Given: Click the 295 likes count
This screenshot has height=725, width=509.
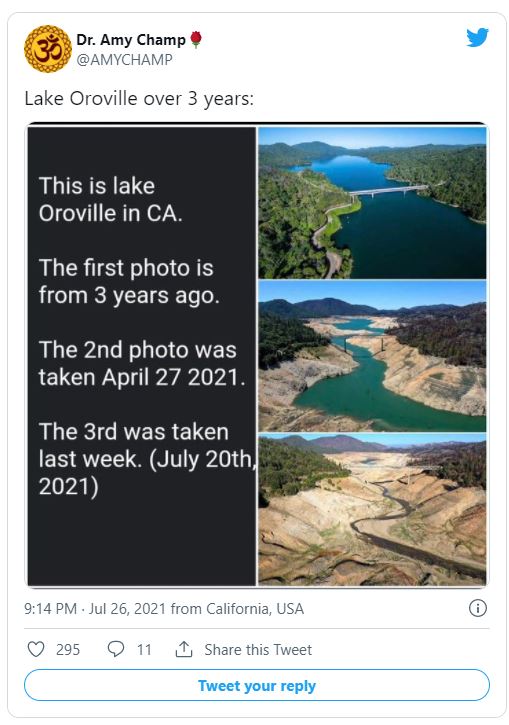Looking at the screenshot, I should [x=68, y=650].
